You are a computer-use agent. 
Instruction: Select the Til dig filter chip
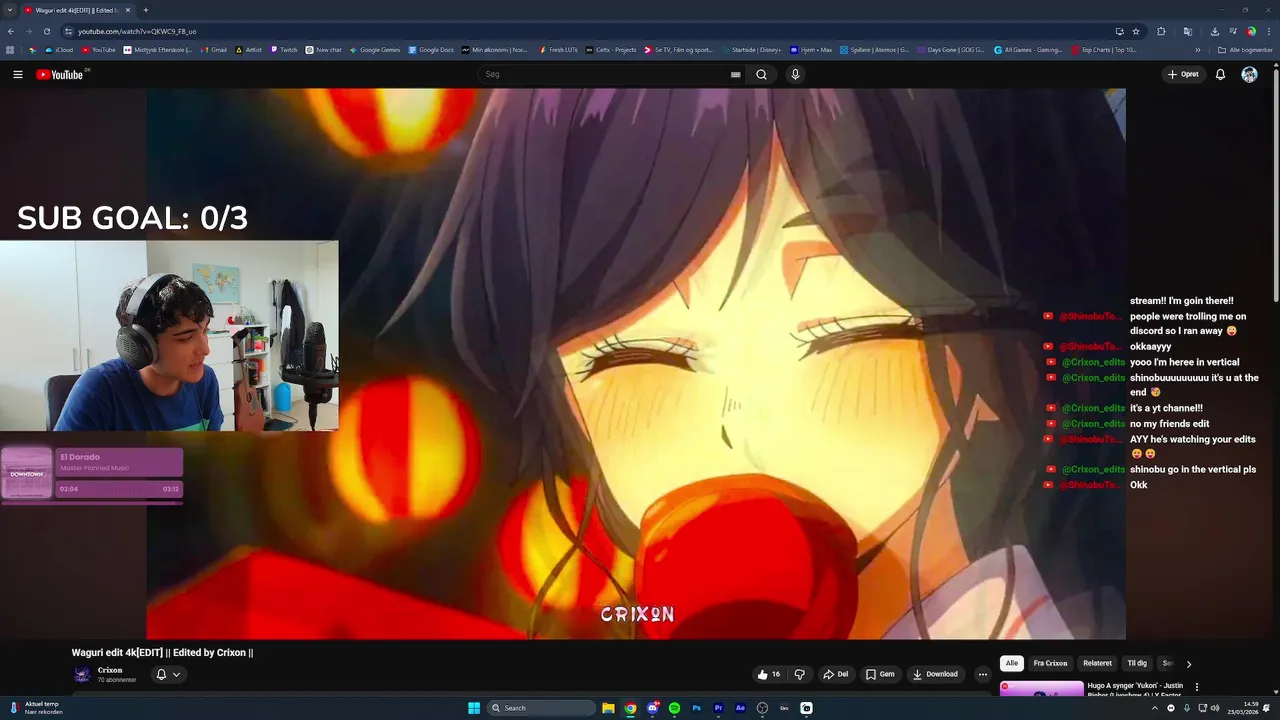[x=1137, y=663]
